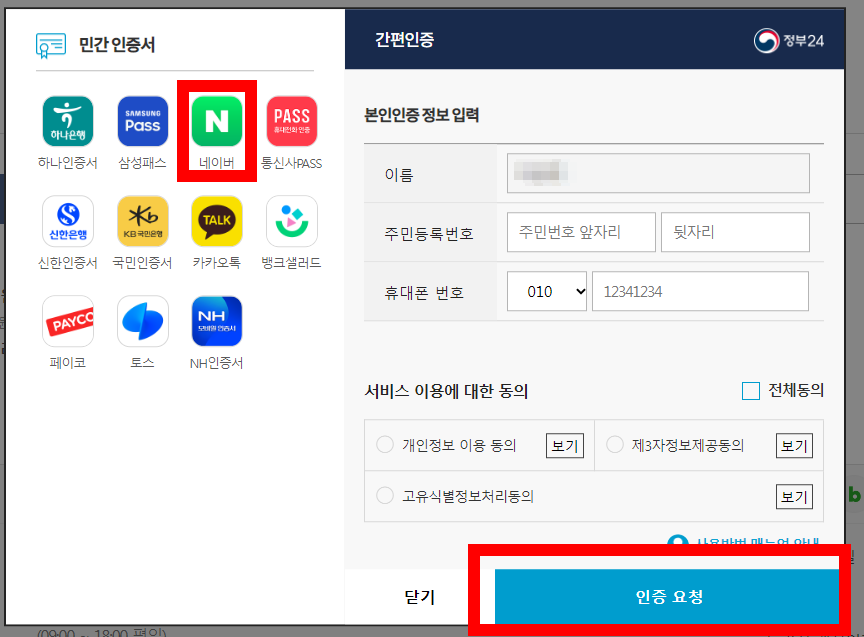Check the 전체동의 checkbox
This screenshot has height=637, width=864.
pyautogui.click(x=750, y=391)
